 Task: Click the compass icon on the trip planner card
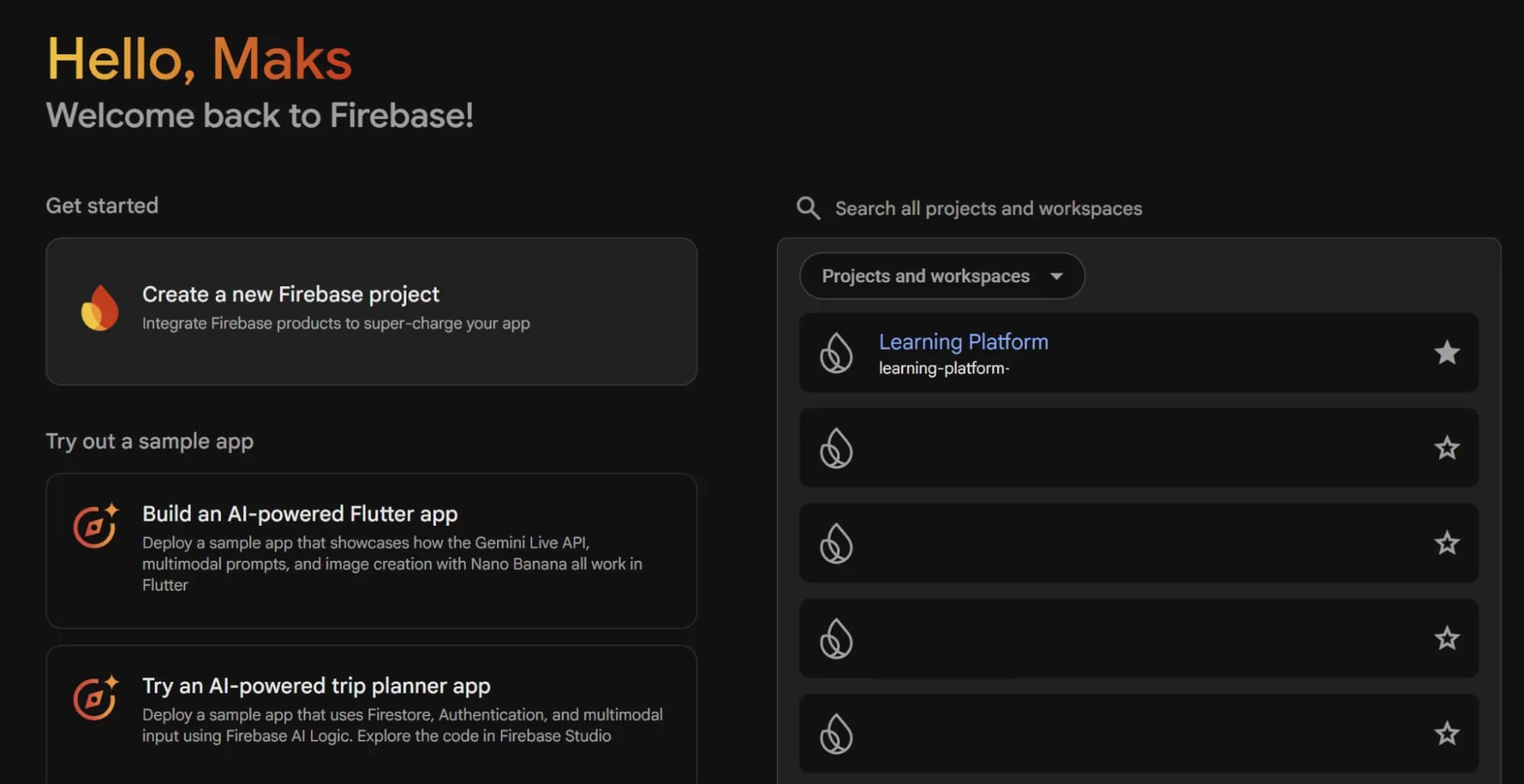[x=95, y=698]
